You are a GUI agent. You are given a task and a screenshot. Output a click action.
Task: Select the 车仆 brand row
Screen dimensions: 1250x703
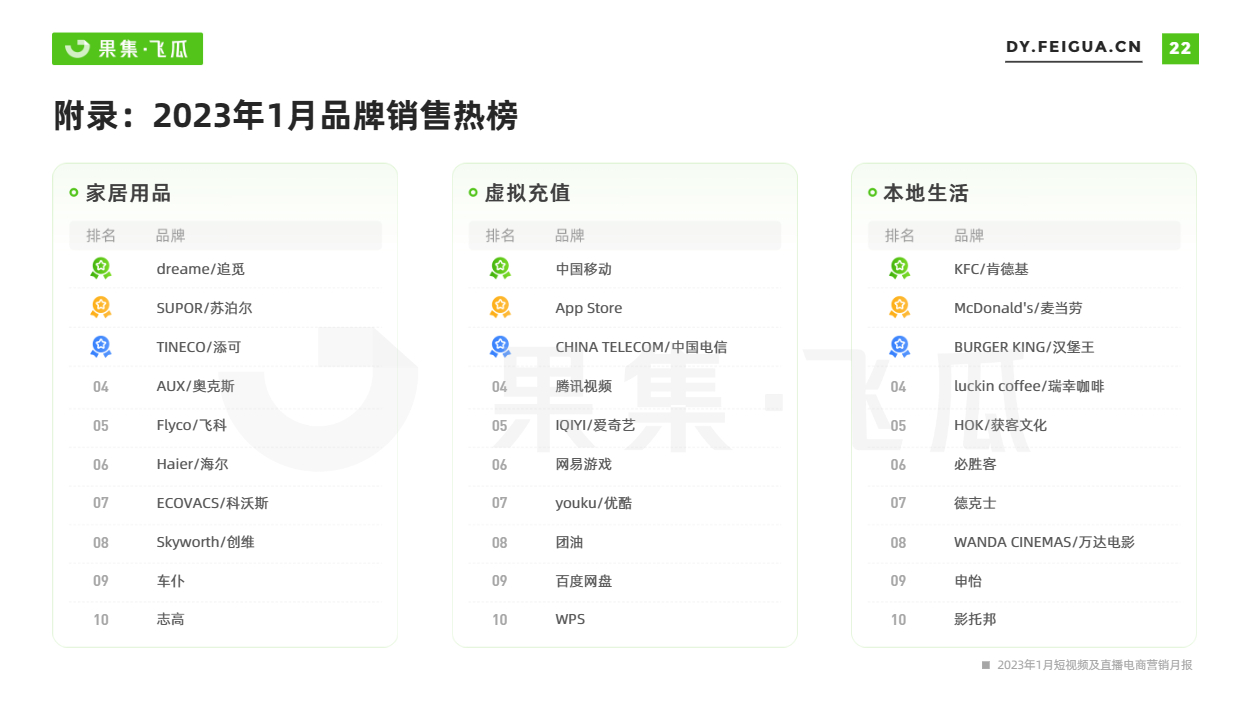coord(226,581)
